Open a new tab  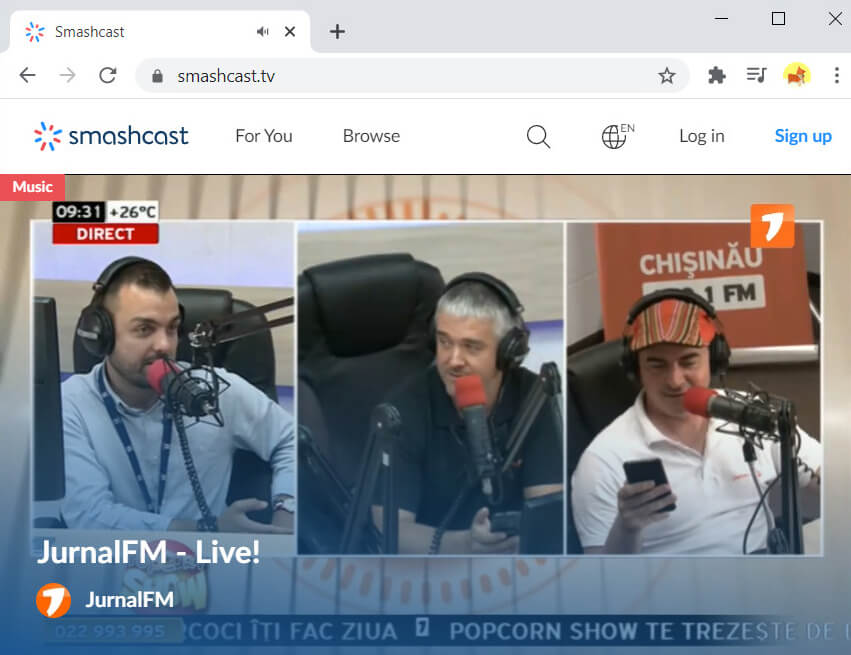point(337,31)
